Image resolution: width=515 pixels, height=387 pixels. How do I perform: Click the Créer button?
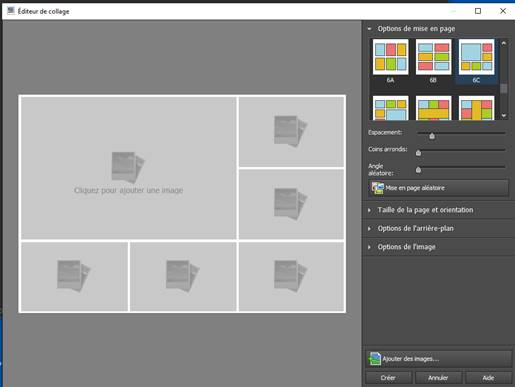pos(388,378)
